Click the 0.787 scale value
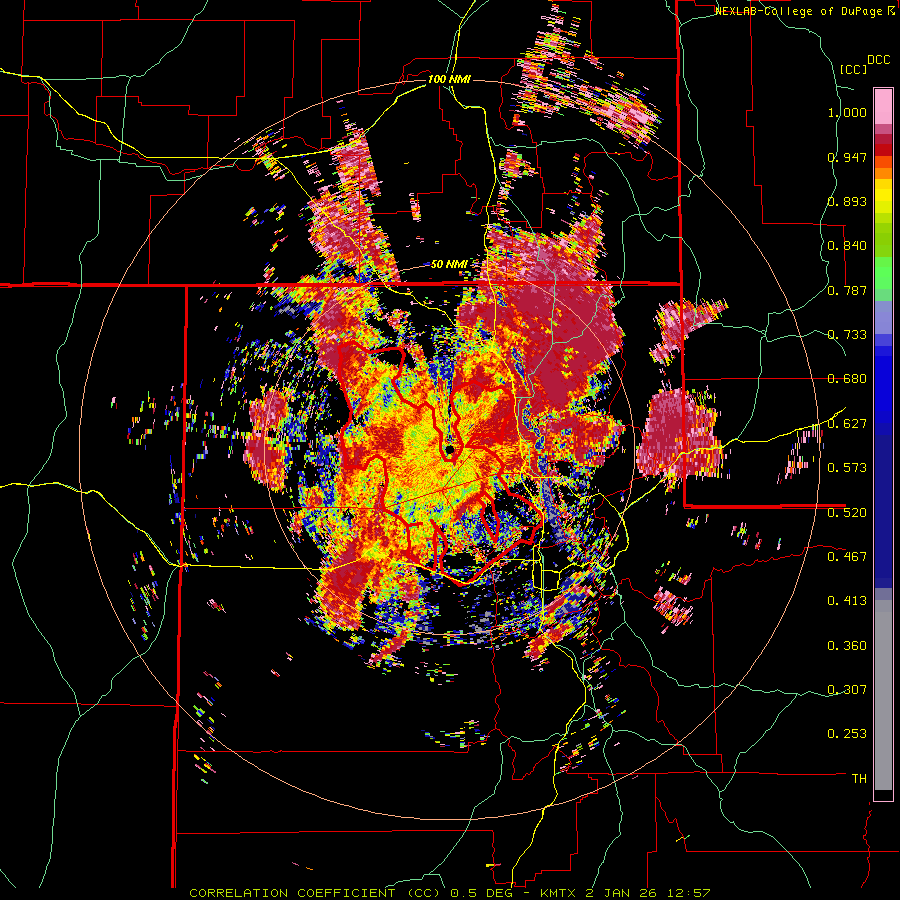900x900 pixels. click(x=847, y=290)
